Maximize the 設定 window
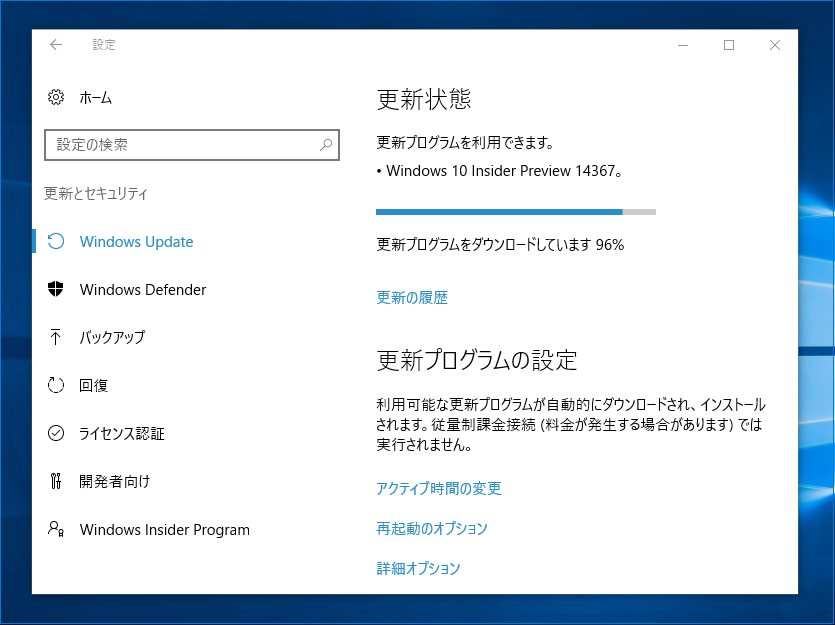 coord(729,45)
